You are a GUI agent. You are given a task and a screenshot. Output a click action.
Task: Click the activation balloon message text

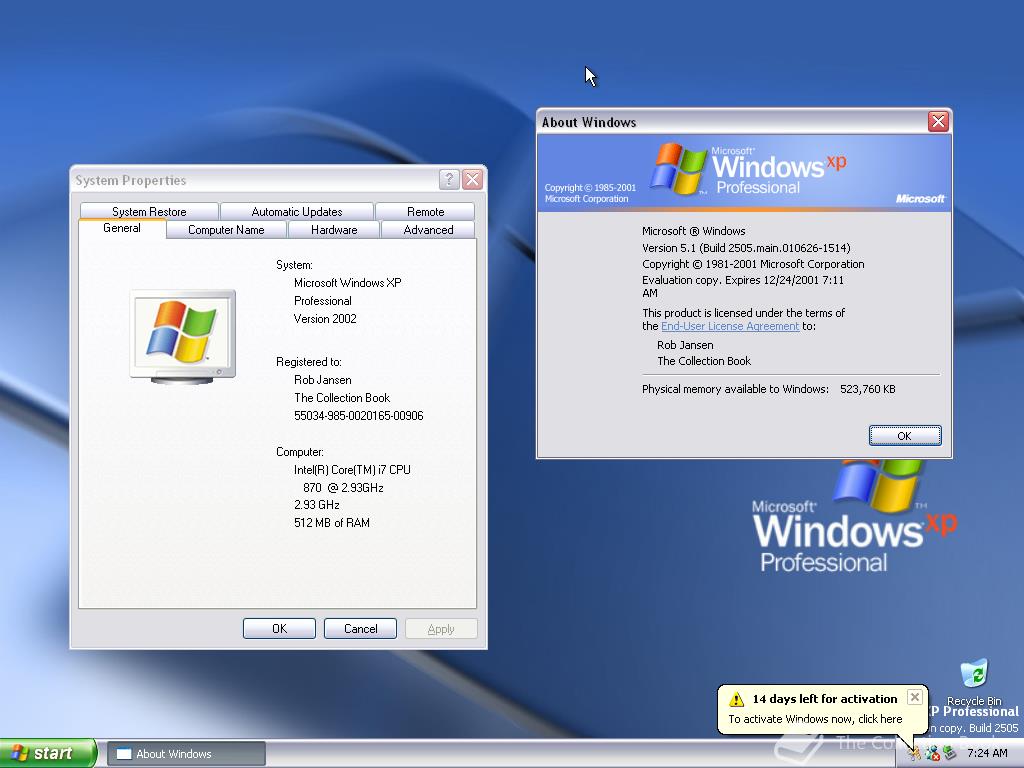tap(815, 719)
